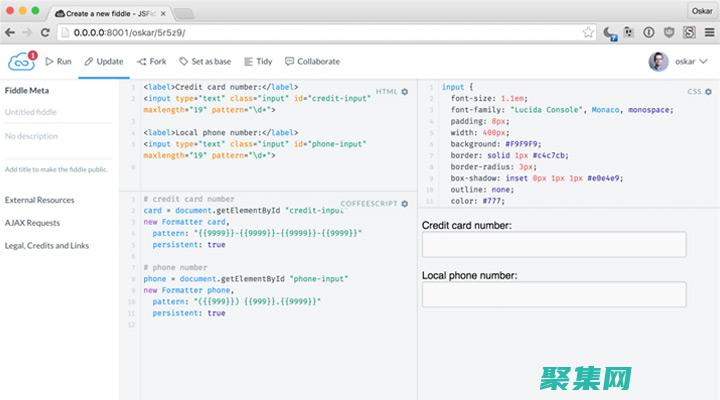This screenshot has width=720, height=400.
Task: Click the HTML panel label
Action: (386, 92)
